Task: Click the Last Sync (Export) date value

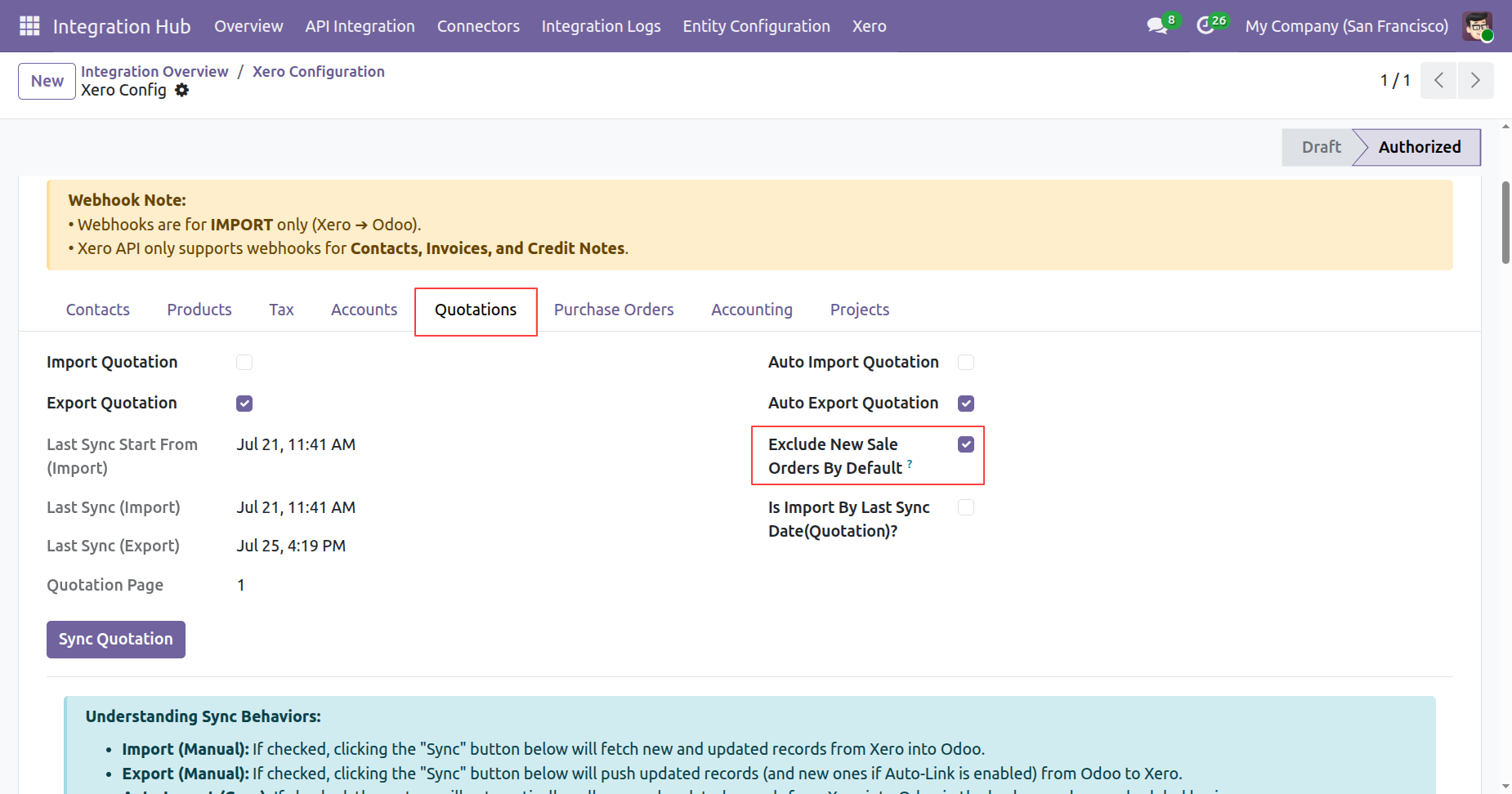Action: click(291, 546)
